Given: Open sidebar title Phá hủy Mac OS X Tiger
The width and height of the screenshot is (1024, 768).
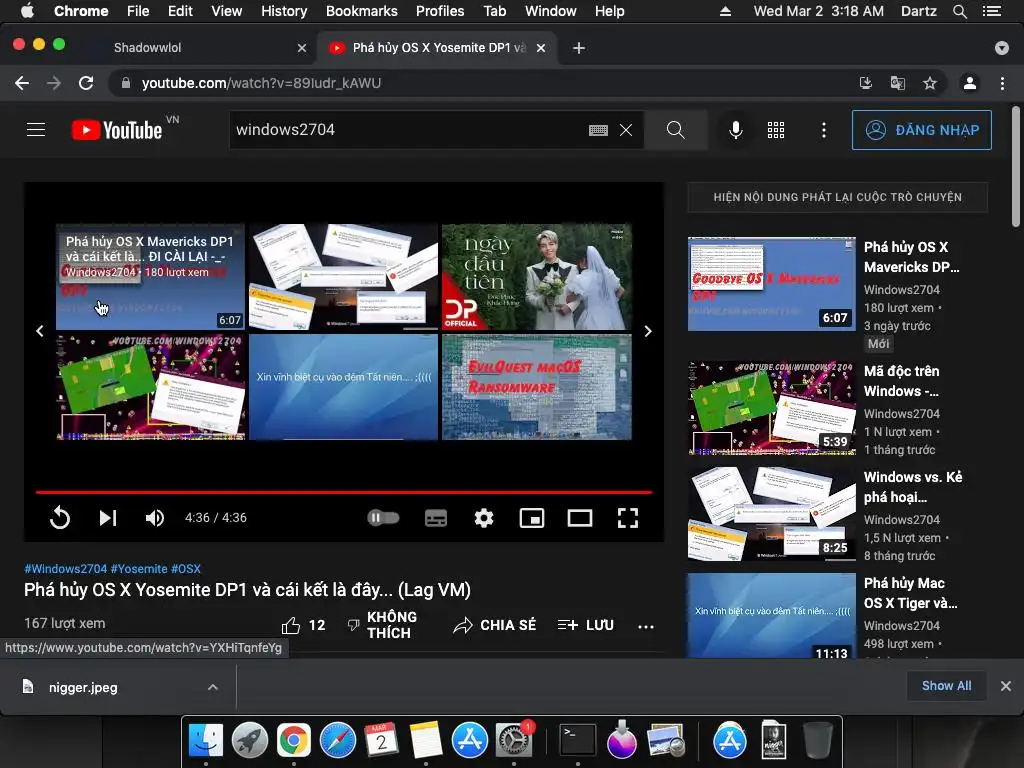Looking at the screenshot, I should coord(910,593).
